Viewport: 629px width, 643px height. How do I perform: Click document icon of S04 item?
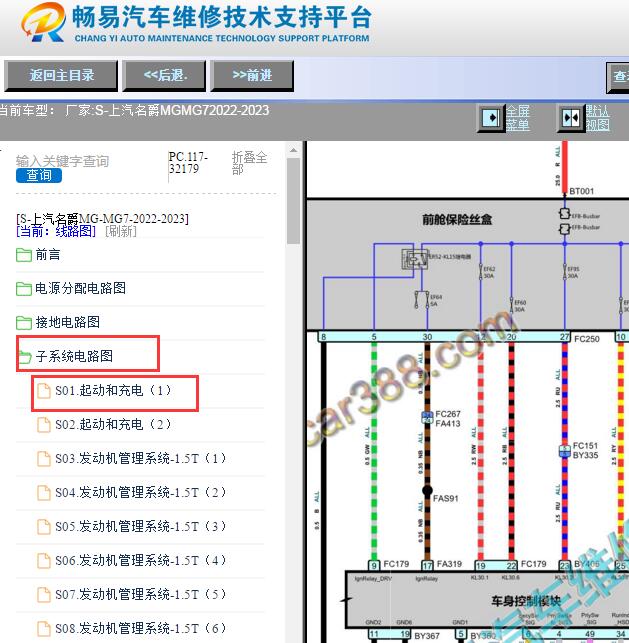coord(43,493)
